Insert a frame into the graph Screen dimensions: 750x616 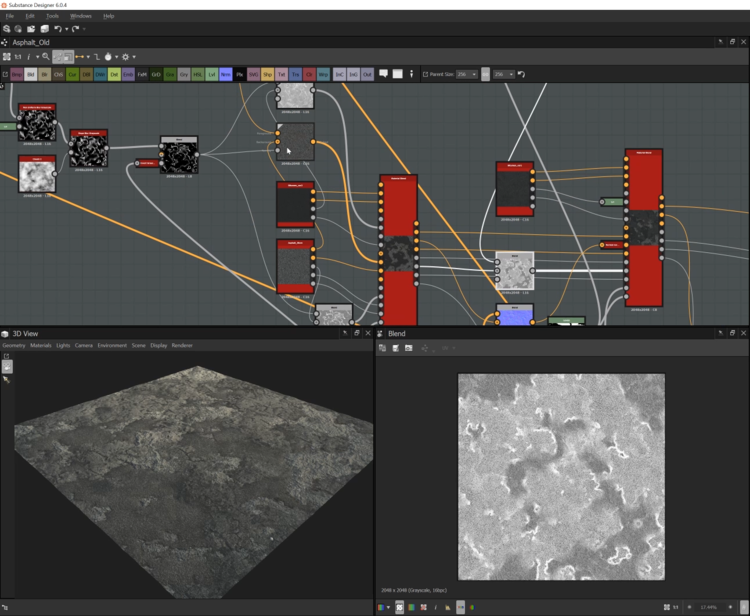click(397, 74)
